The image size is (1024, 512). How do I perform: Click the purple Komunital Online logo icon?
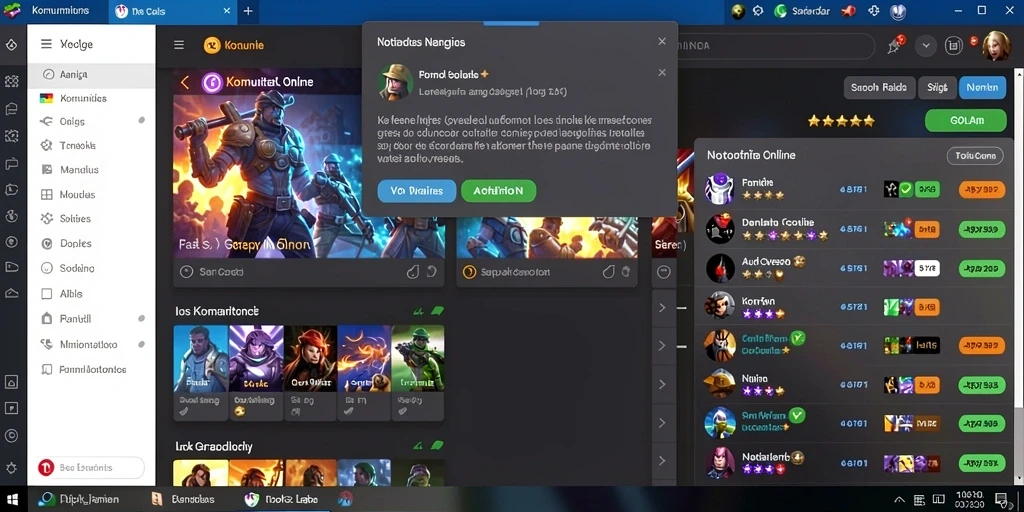[212, 82]
